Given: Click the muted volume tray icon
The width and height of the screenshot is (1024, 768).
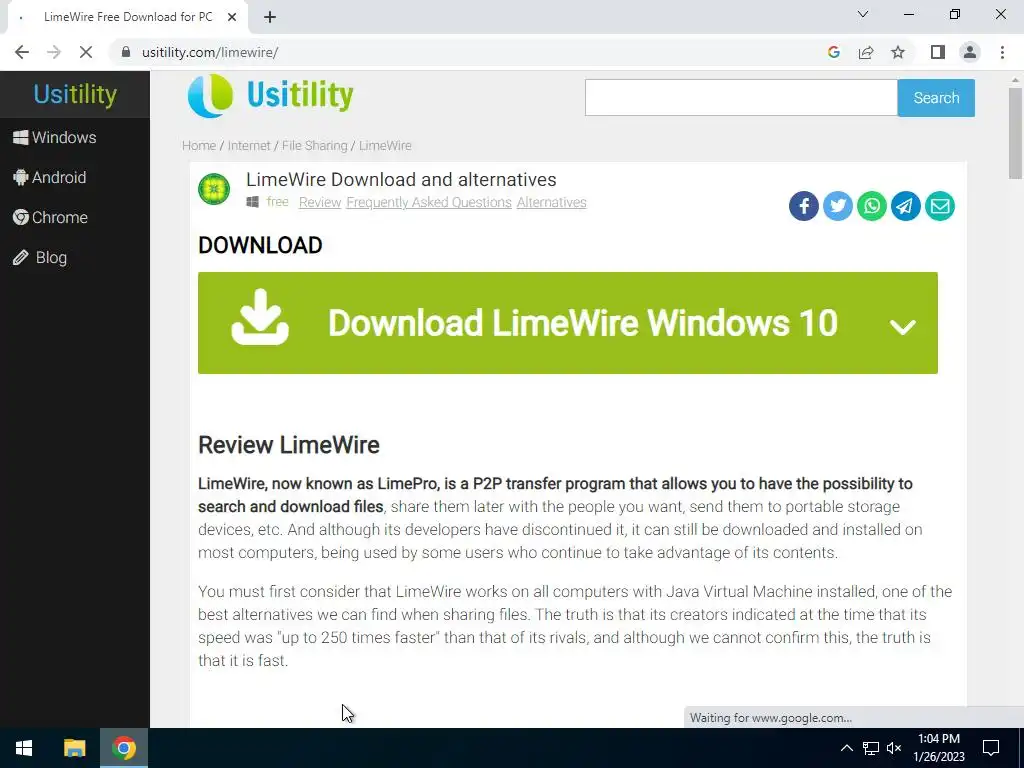Looking at the screenshot, I should (x=894, y=748).
